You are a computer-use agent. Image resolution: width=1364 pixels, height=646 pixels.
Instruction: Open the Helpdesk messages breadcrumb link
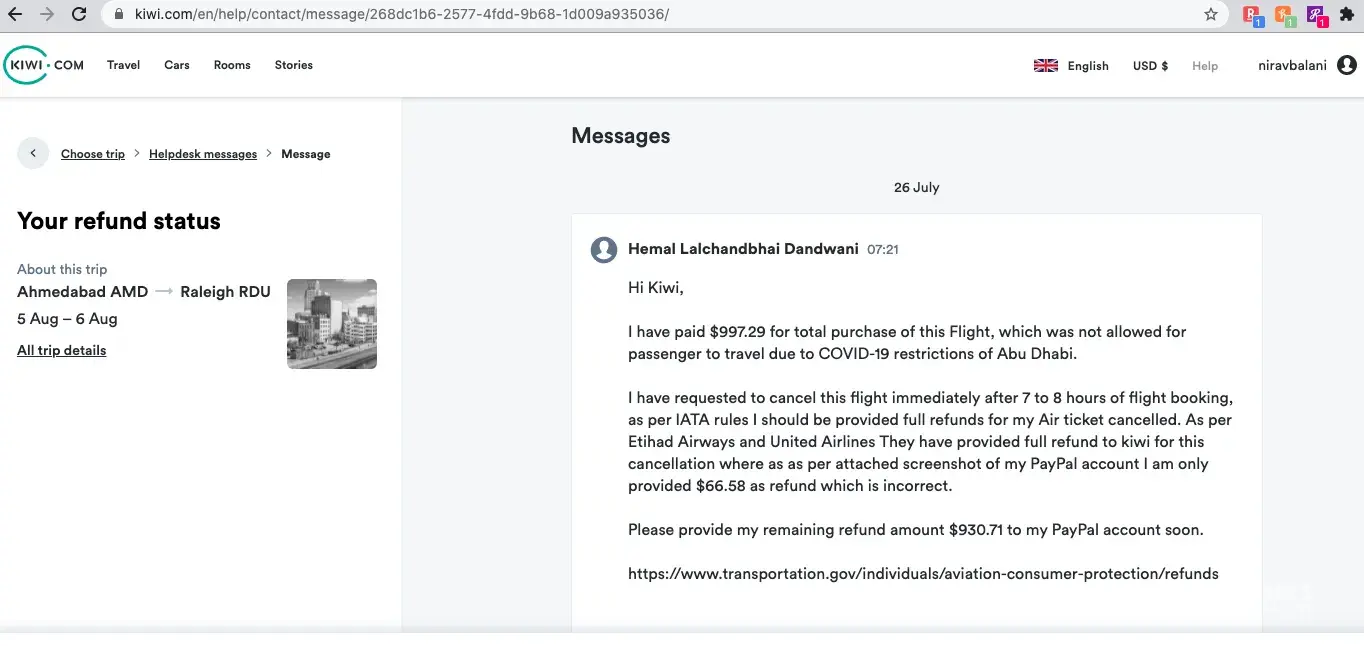pyautogui.click(x=203, y=154)
